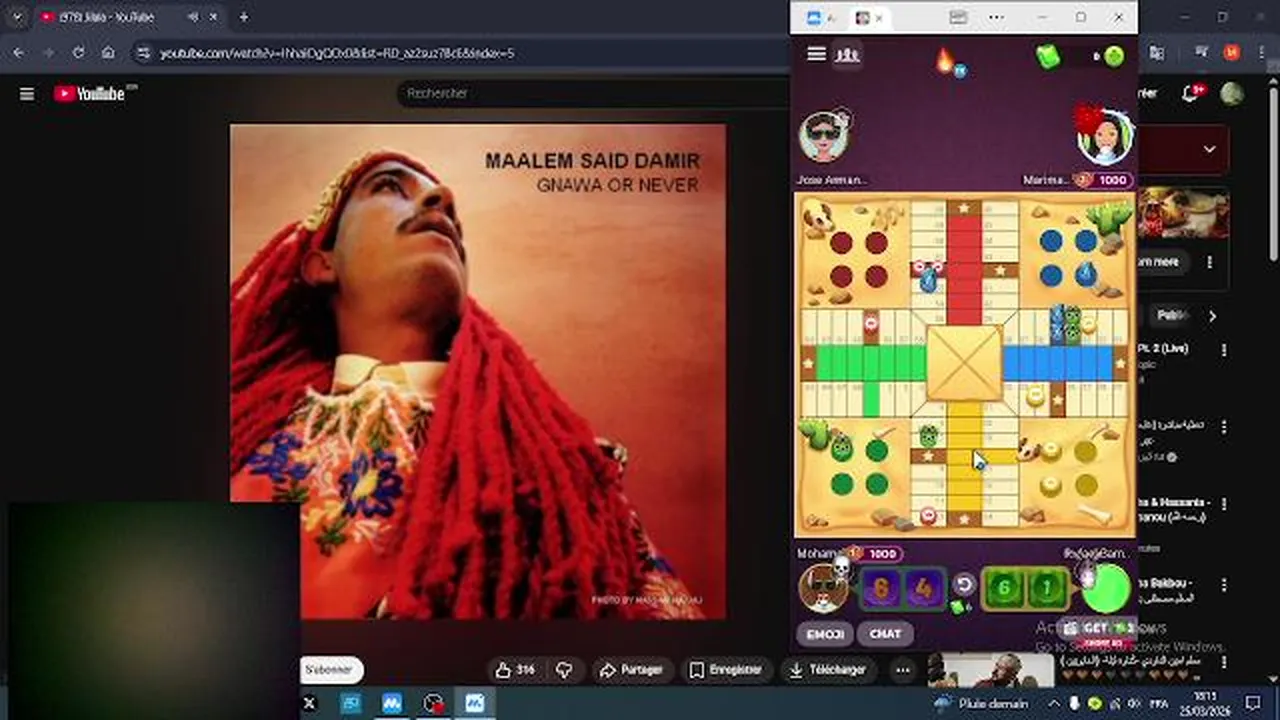Click the Partager share button
This screenshot has width=1280, height=720.
(x=632, y=670)
